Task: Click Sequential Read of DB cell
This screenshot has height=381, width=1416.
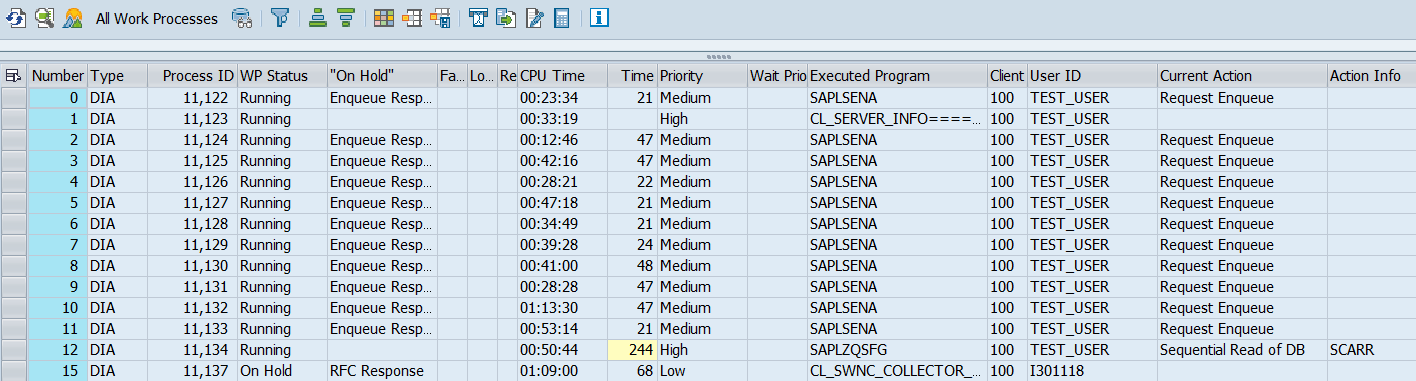Action: point(1242,350)
